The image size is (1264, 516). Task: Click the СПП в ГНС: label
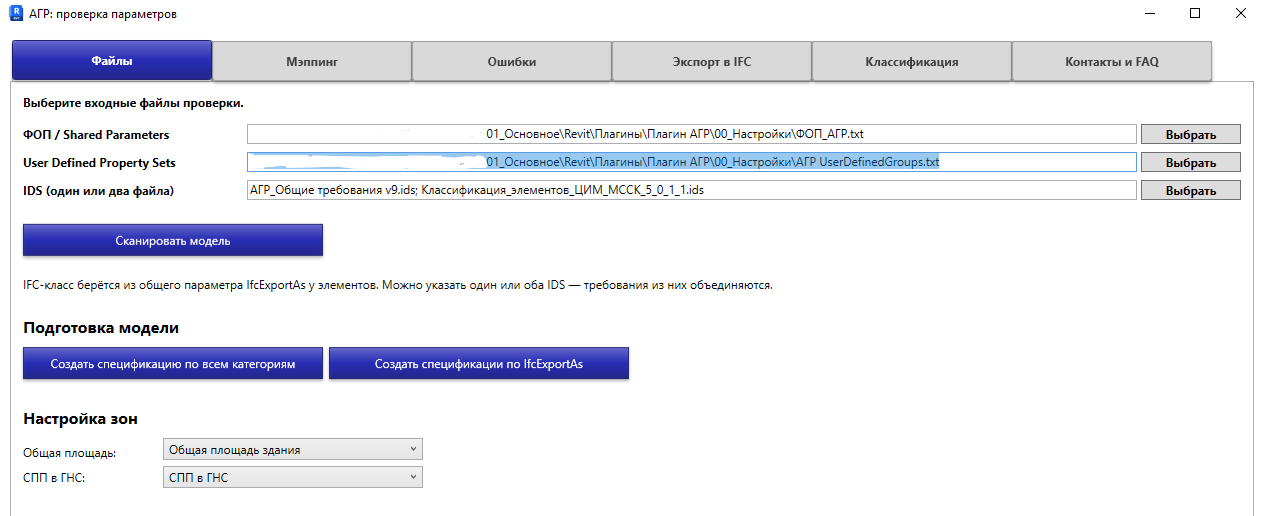tap(54, 479)
